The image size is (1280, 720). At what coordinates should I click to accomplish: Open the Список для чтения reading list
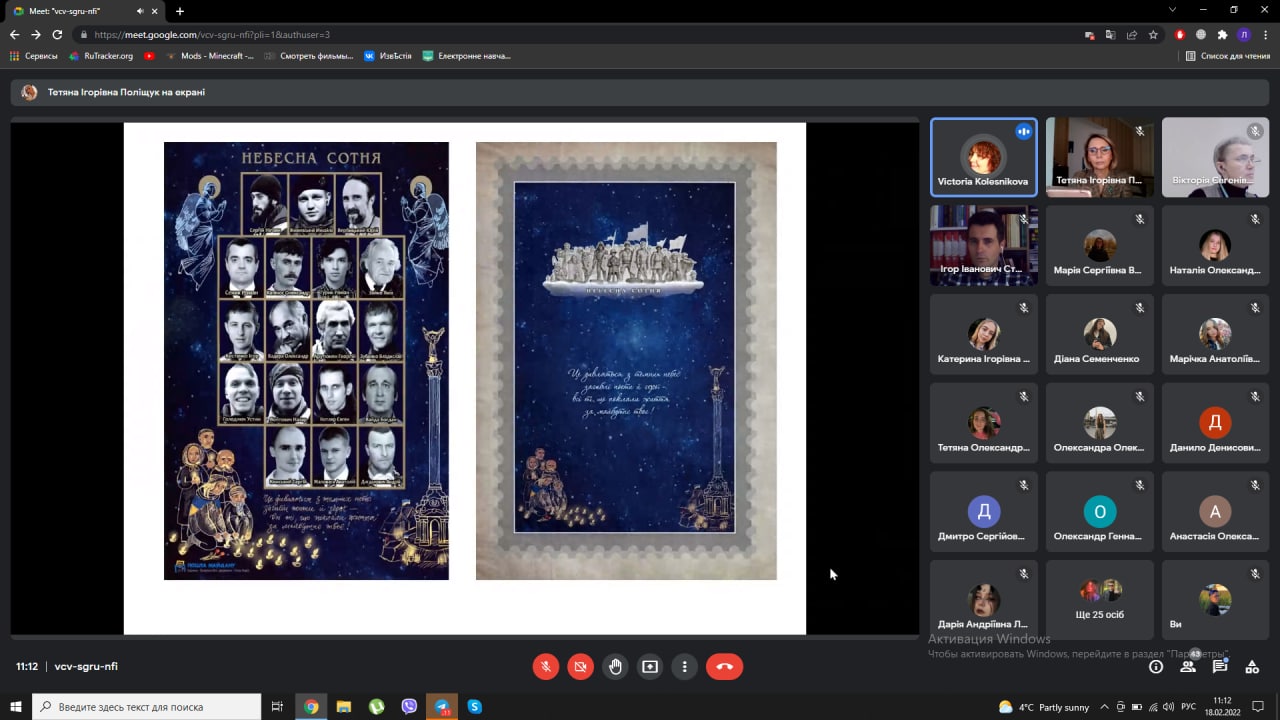(x=1228, y=56)
